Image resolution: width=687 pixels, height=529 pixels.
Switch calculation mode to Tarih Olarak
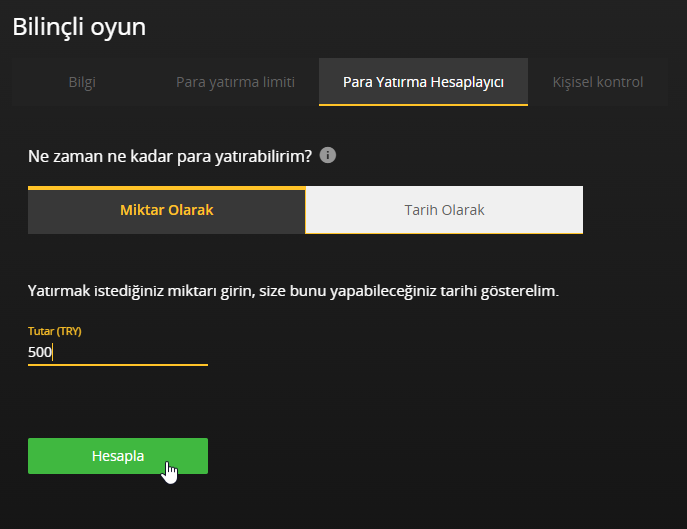point(444,211)
